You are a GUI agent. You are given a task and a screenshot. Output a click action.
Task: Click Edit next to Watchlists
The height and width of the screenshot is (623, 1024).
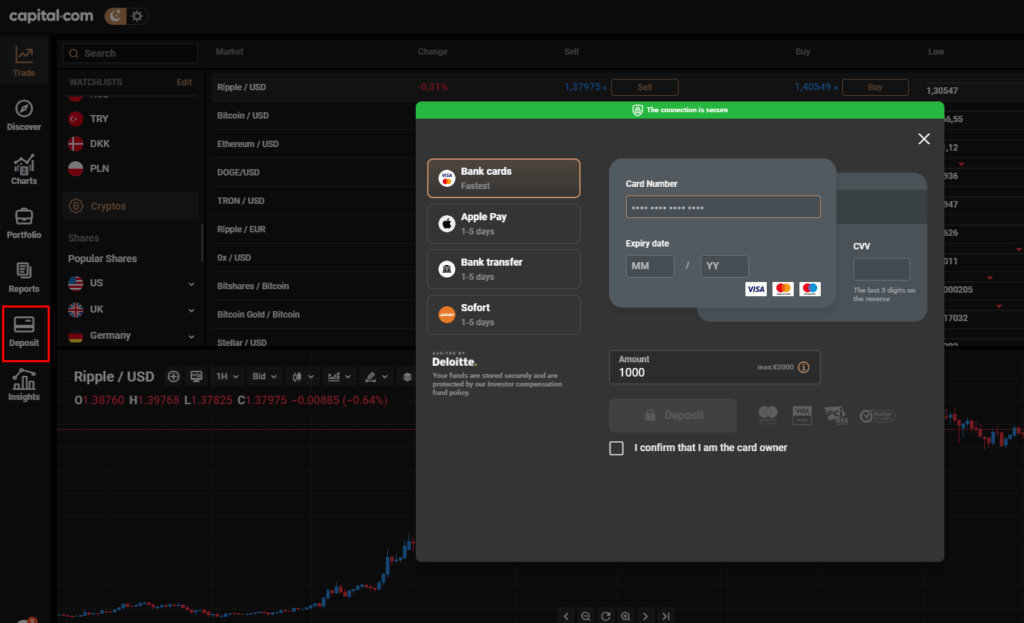point(184,82)
